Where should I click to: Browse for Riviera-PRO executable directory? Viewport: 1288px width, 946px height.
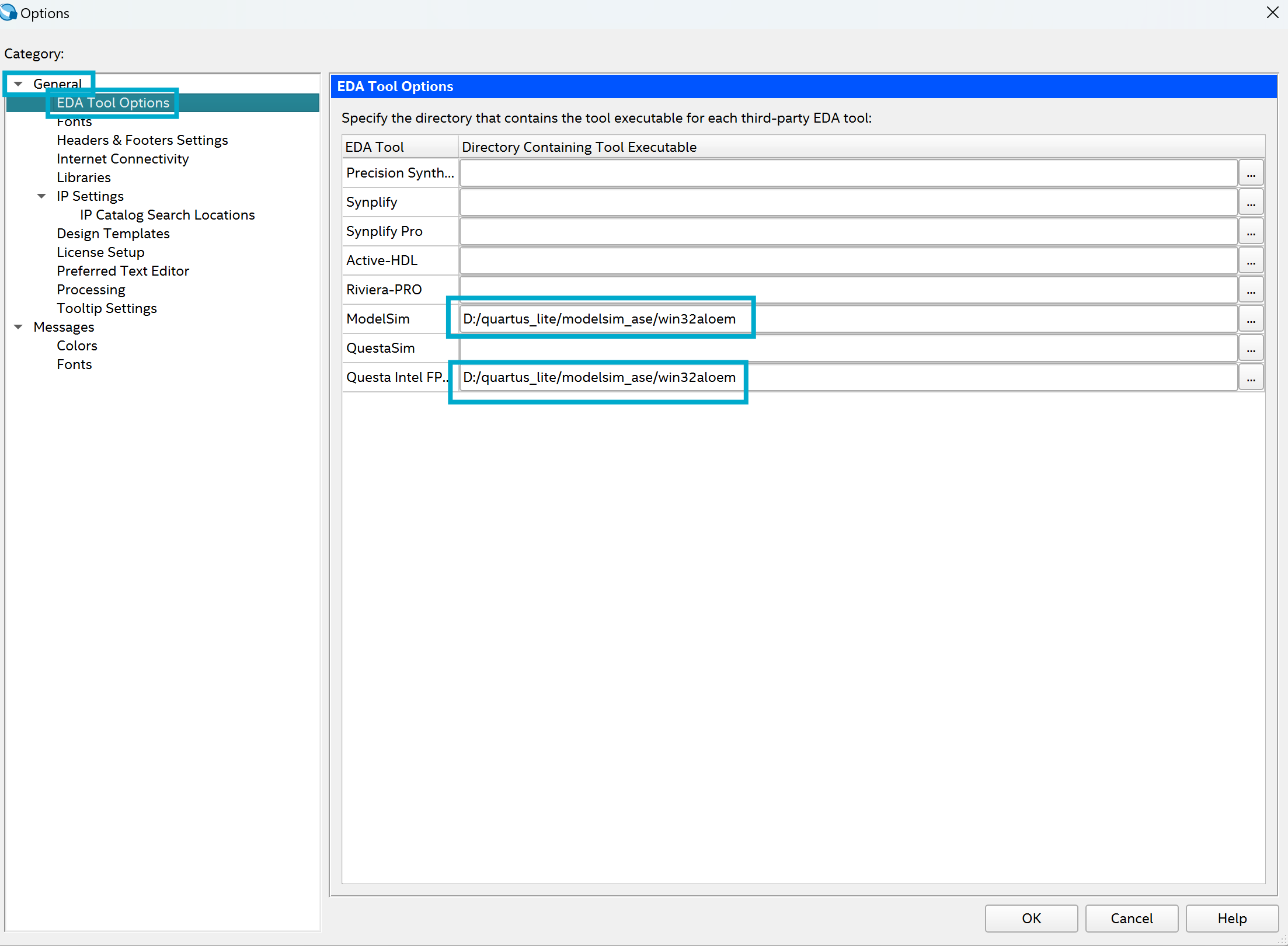[1251, 290]
